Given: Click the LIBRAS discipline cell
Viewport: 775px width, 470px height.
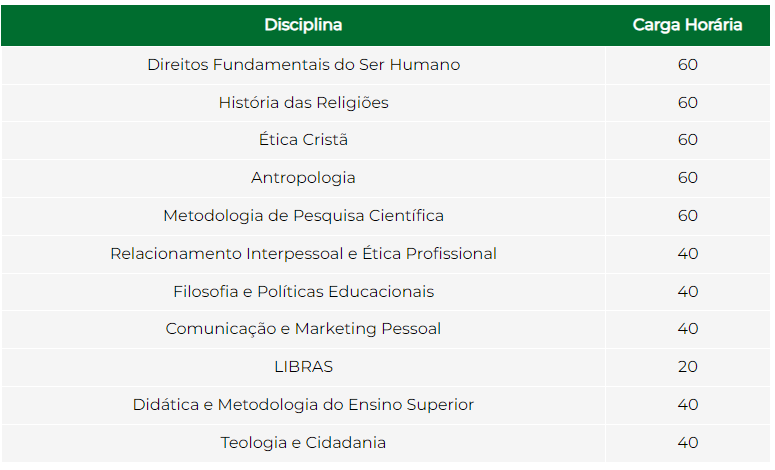Looking at the screenshot, I should point(303,367).
